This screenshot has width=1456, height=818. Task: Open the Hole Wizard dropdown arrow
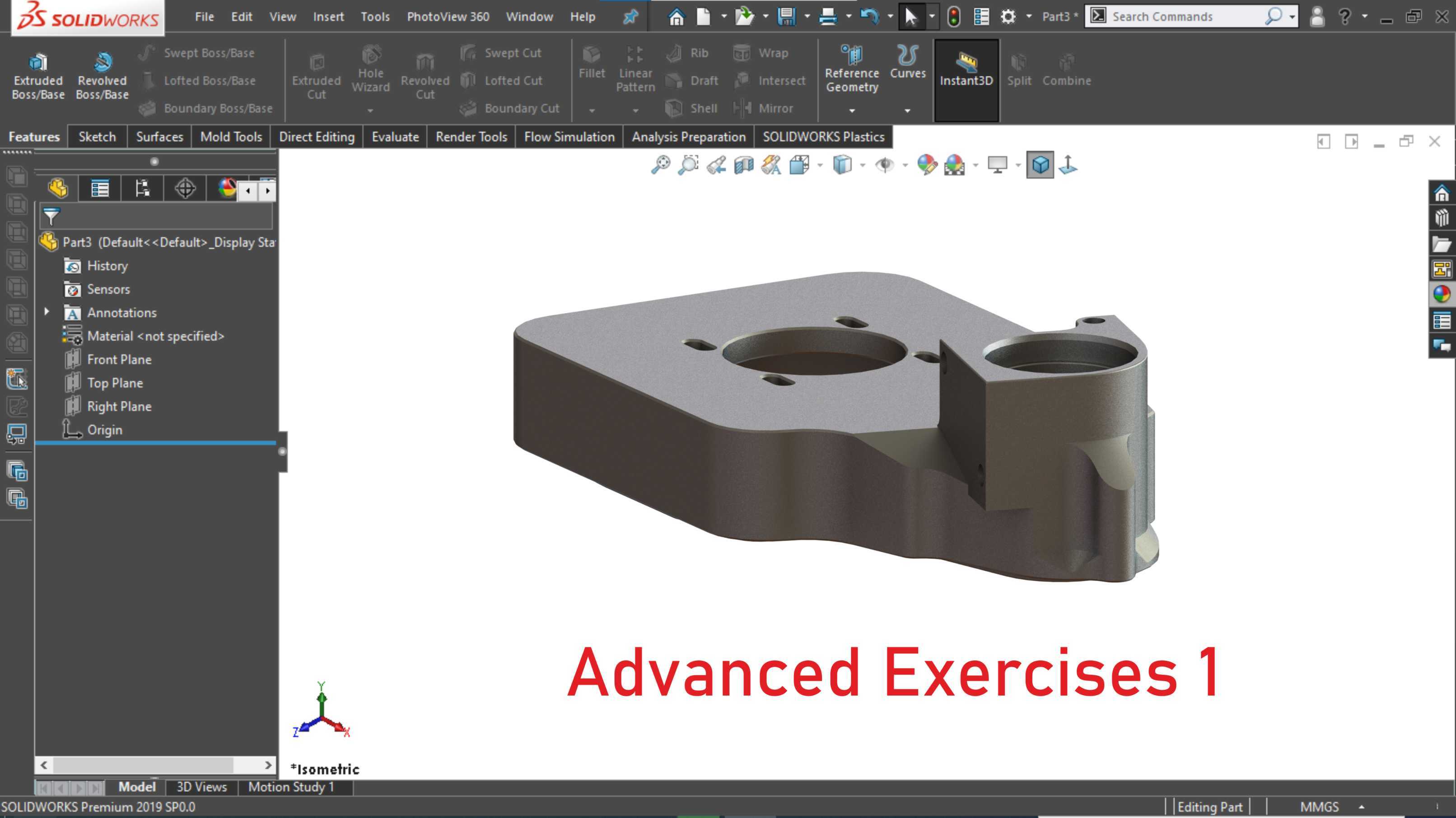[x=370, y=111]
